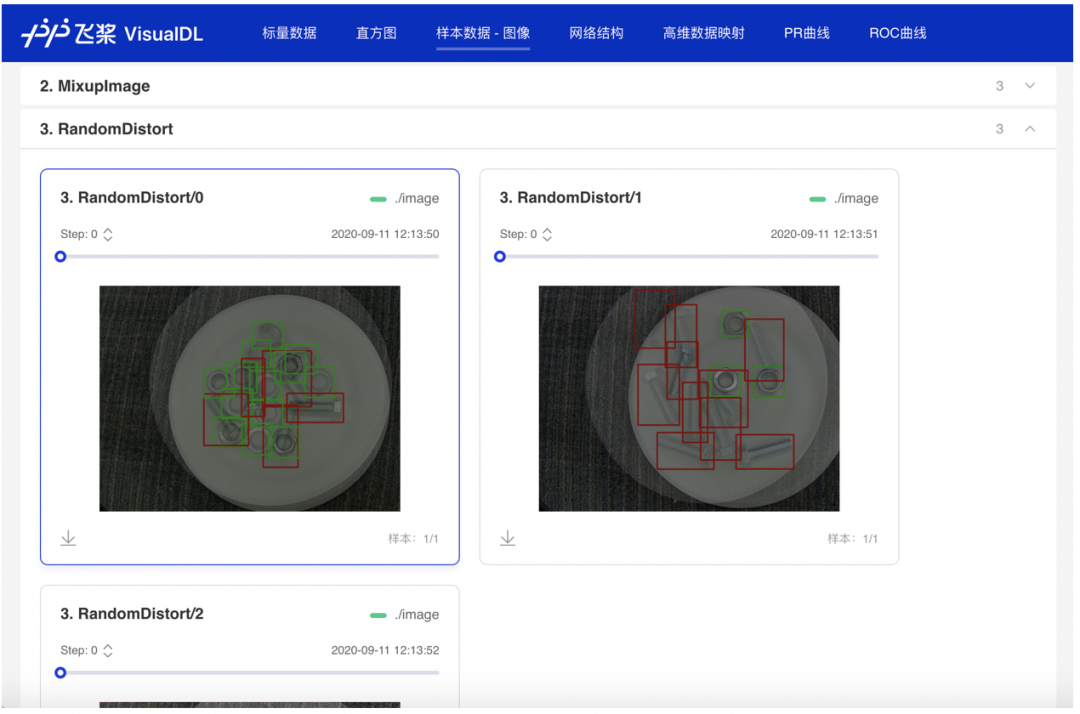Change the Step value in RandomDistort/1
Image resolution: width=1080 pixels, height=714 pixels.
click(547, 234)
